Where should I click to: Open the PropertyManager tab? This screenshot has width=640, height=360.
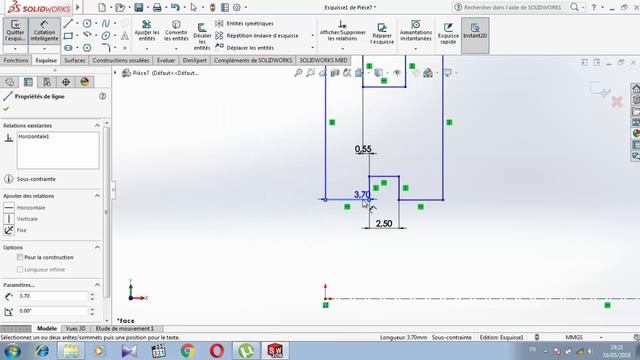coord(28,82)
